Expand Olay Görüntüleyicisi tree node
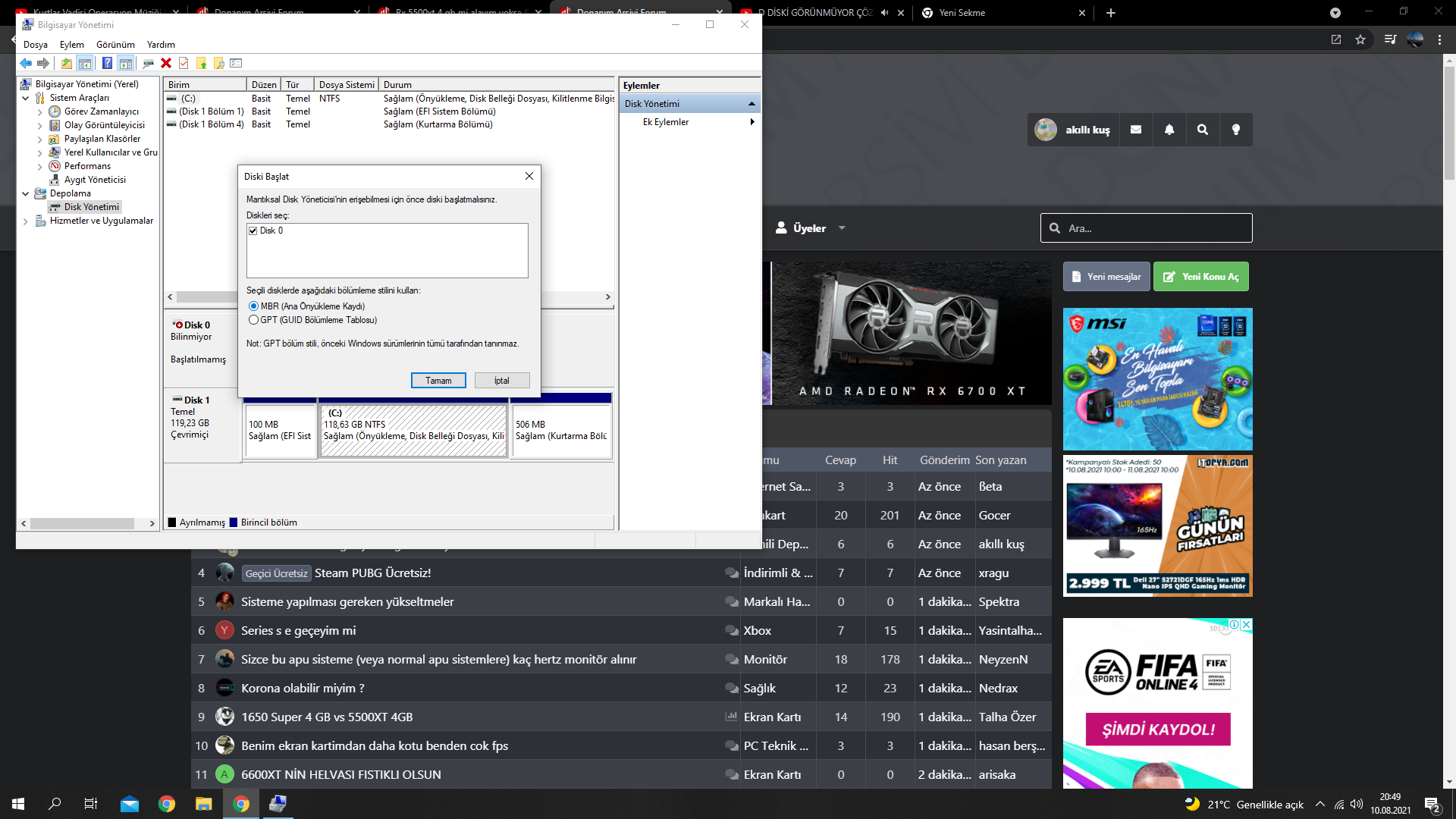Viewport: 1456px width, 819px height. click(x=40, y=125)
